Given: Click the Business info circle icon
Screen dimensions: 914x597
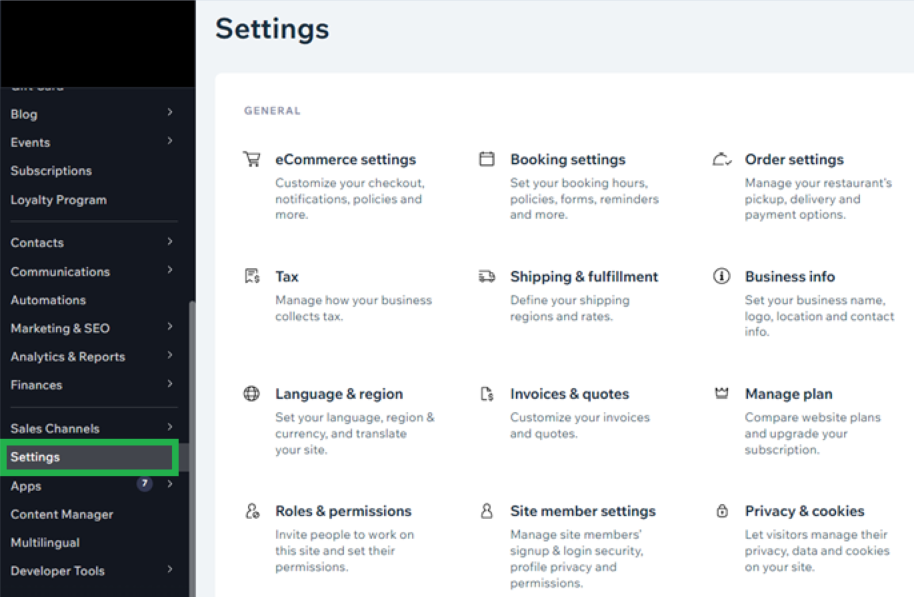Looking at the screenshot, I should (721, 277).
